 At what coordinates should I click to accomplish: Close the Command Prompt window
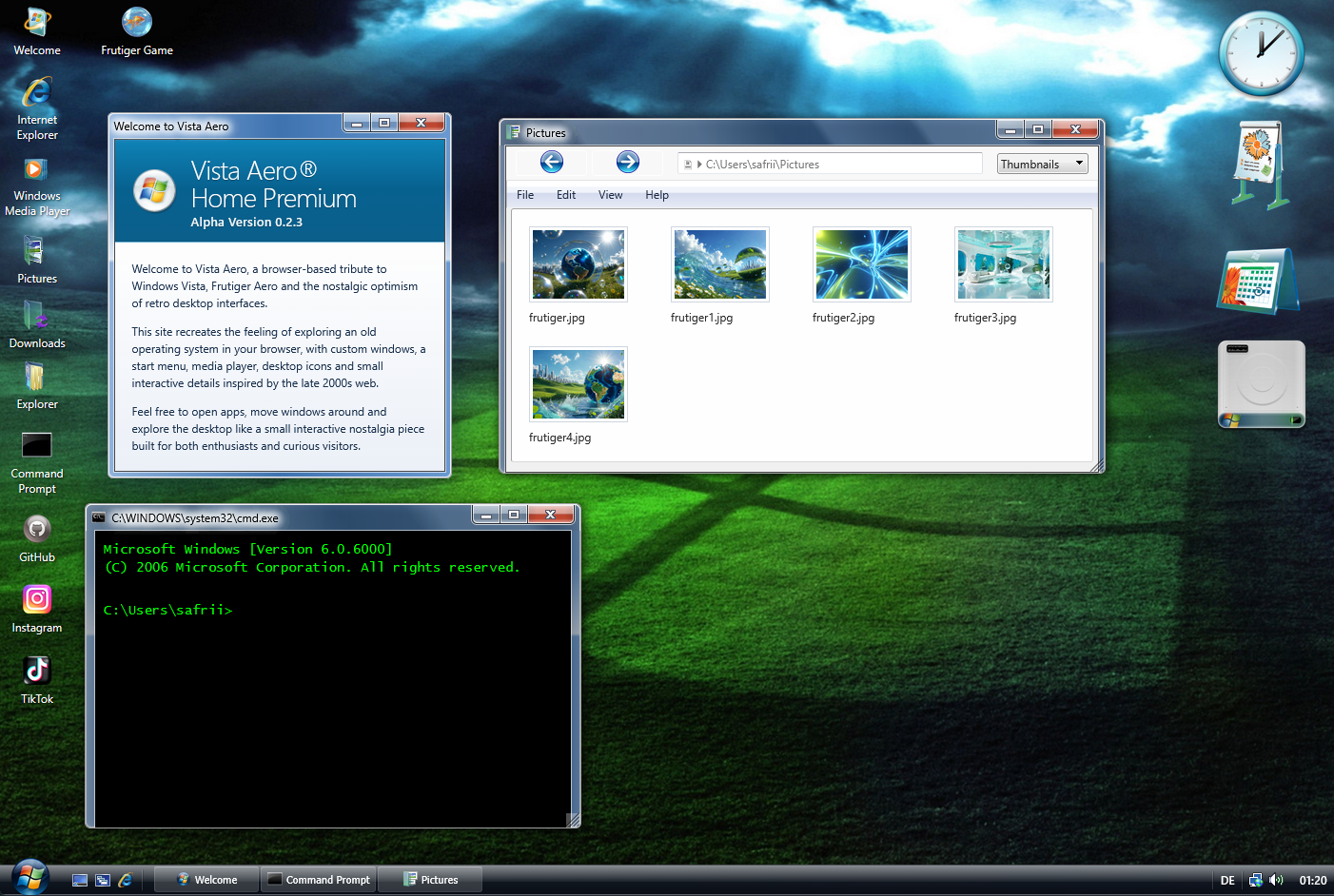point(550,515)
